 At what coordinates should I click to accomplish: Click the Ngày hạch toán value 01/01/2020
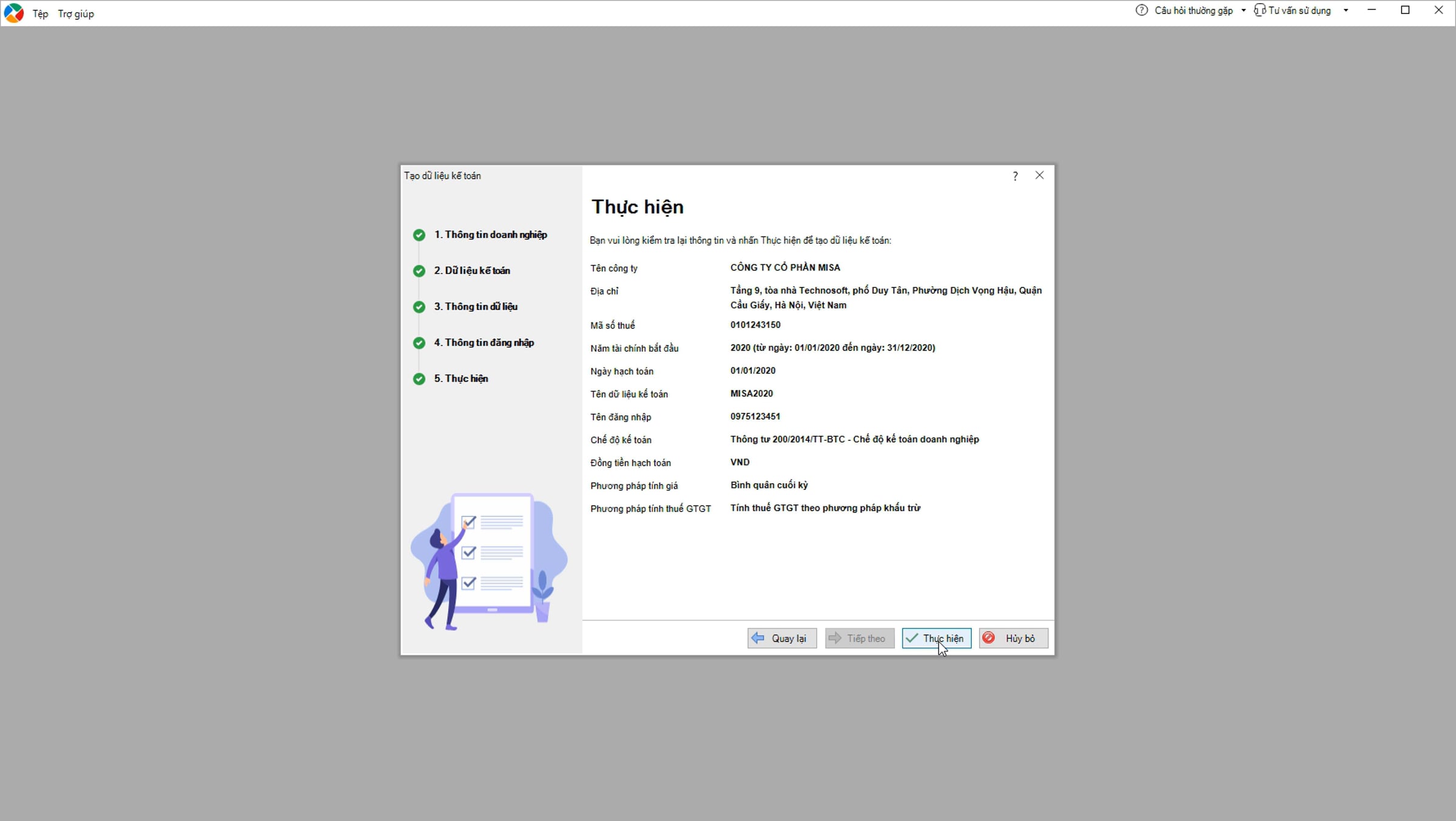click(x=753, y=370)
